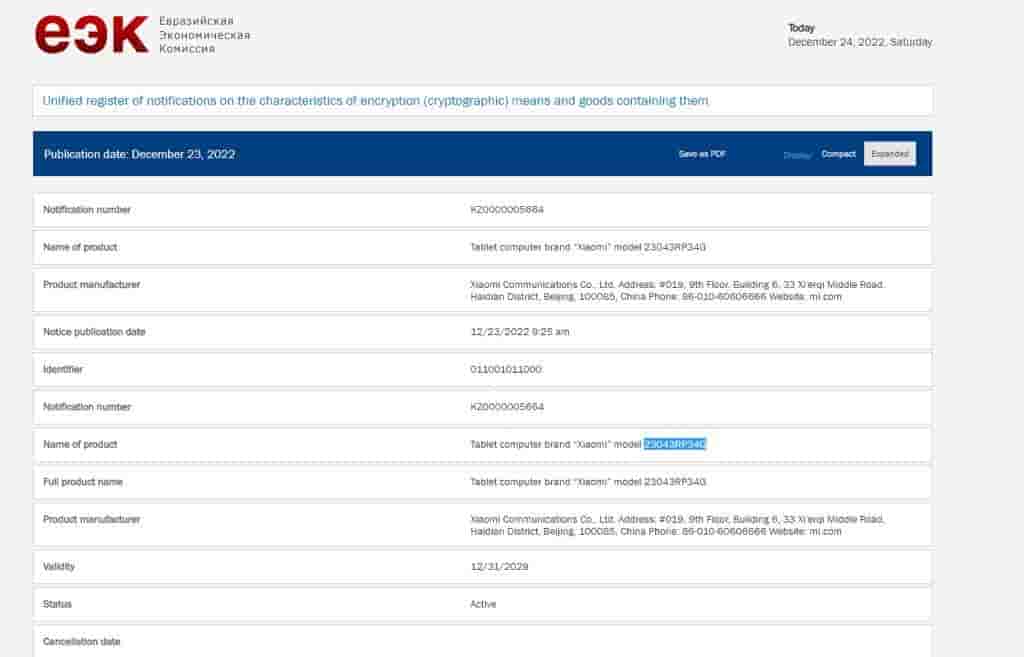Click the first Notification number value
Image resolution: width=1024 pixels, height=657 pixels.
tap(507, 210)
